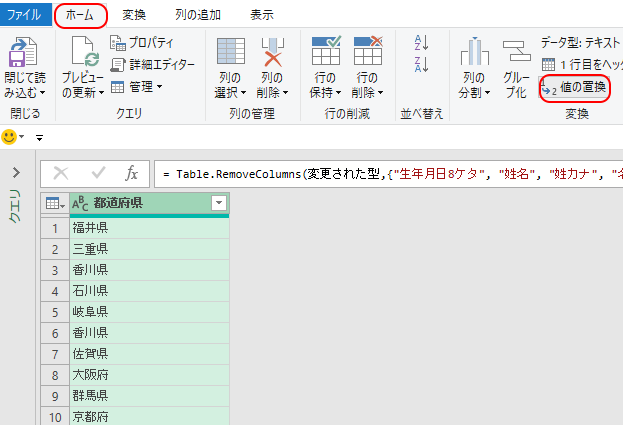
Task: Select the 都道府県 column header
Action: 149,204
